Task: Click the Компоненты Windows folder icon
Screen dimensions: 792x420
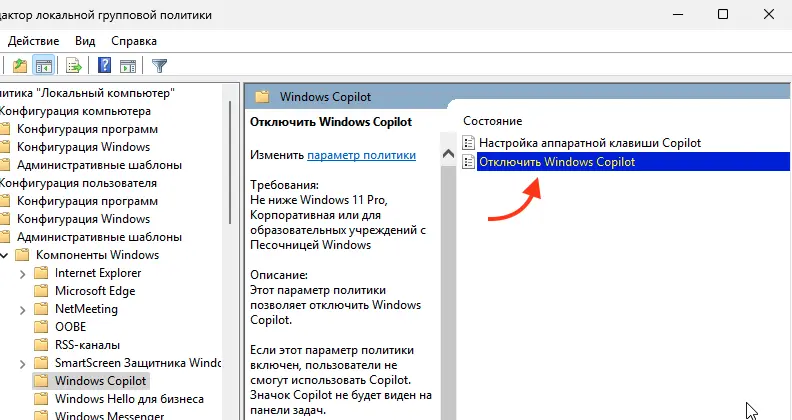Action: (22, 255)
